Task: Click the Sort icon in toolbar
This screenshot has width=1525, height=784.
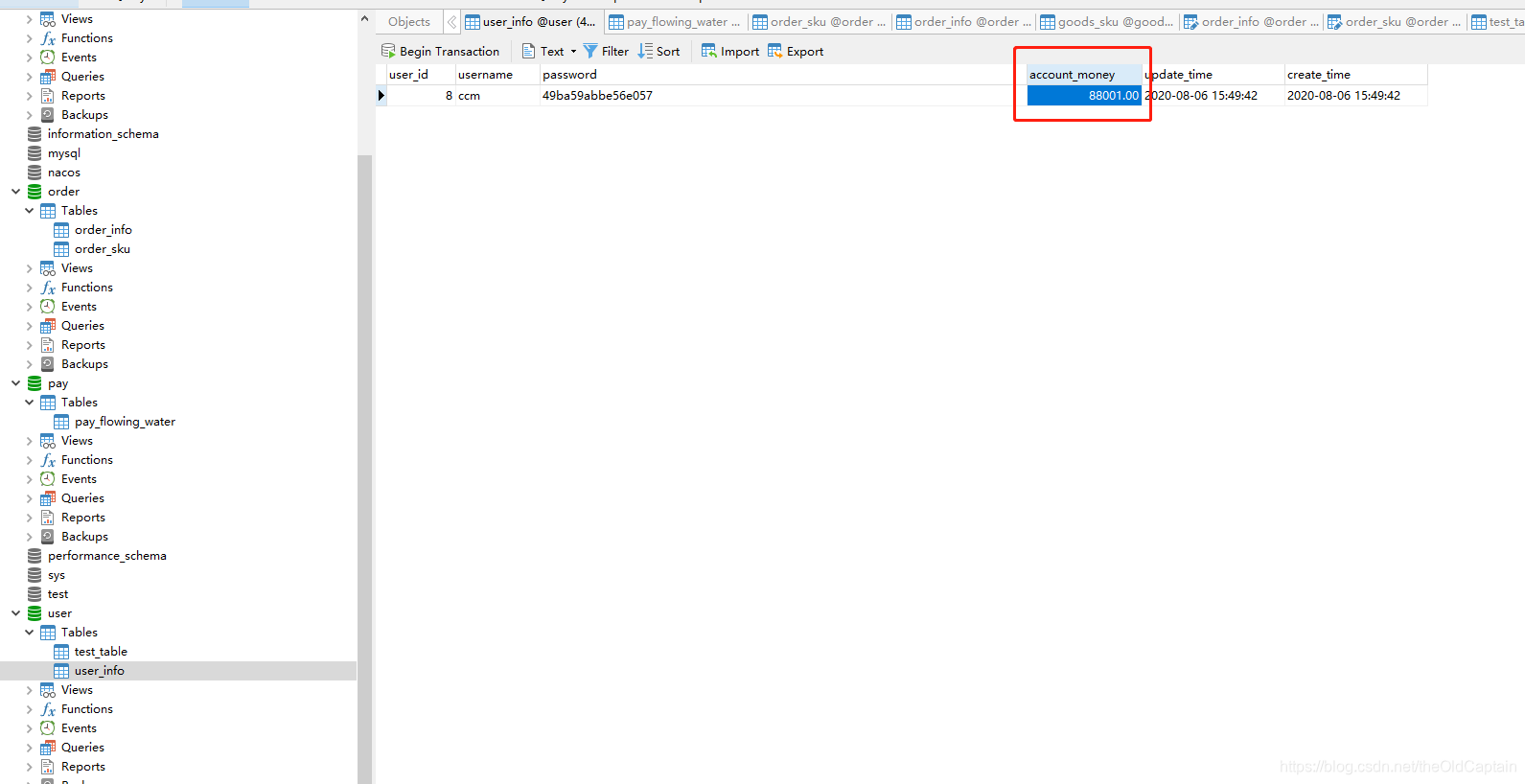Action: pos(645,51)
